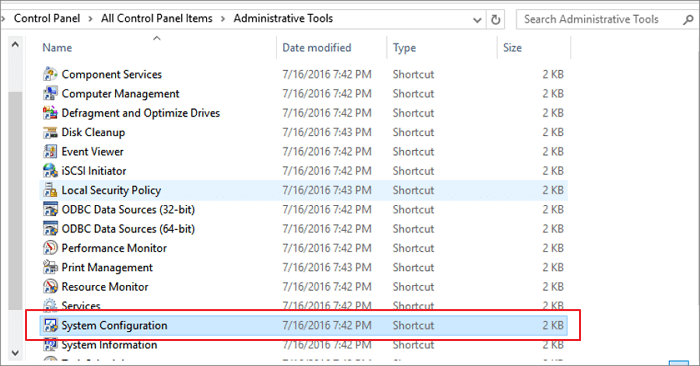Click the Resource Monitor icon
Viewport: 700px width, 366px height.
point(50,287)
